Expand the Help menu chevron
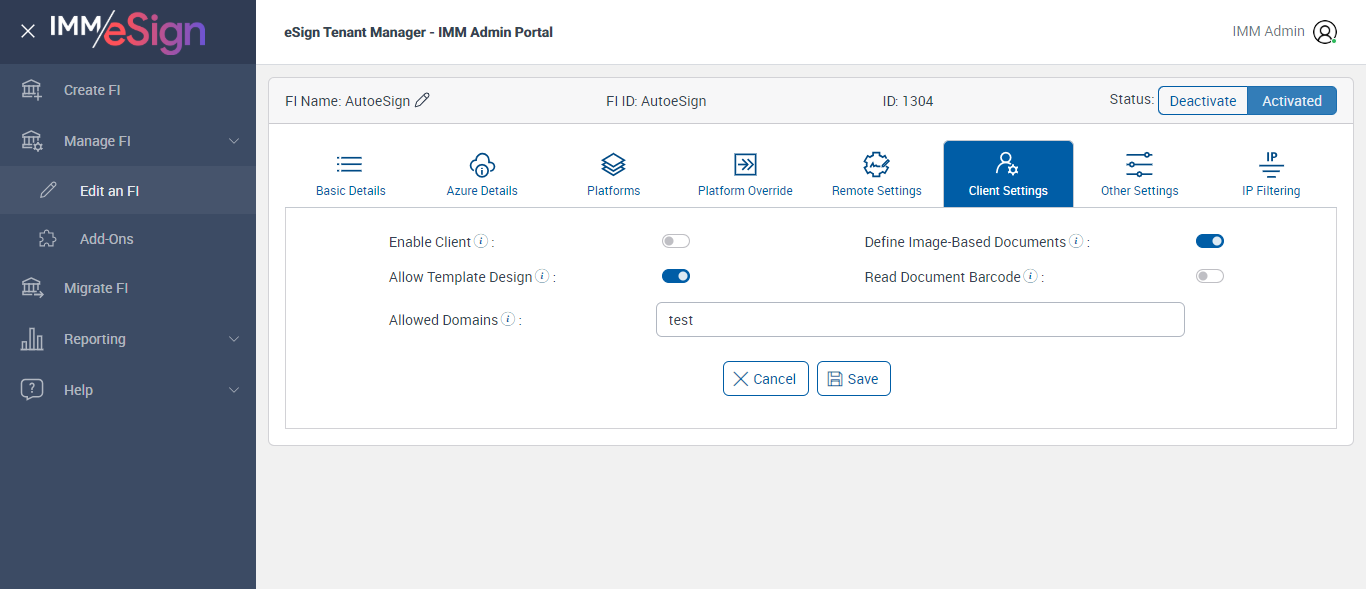This screenshot has height=589, width=1366. [234, 390]
